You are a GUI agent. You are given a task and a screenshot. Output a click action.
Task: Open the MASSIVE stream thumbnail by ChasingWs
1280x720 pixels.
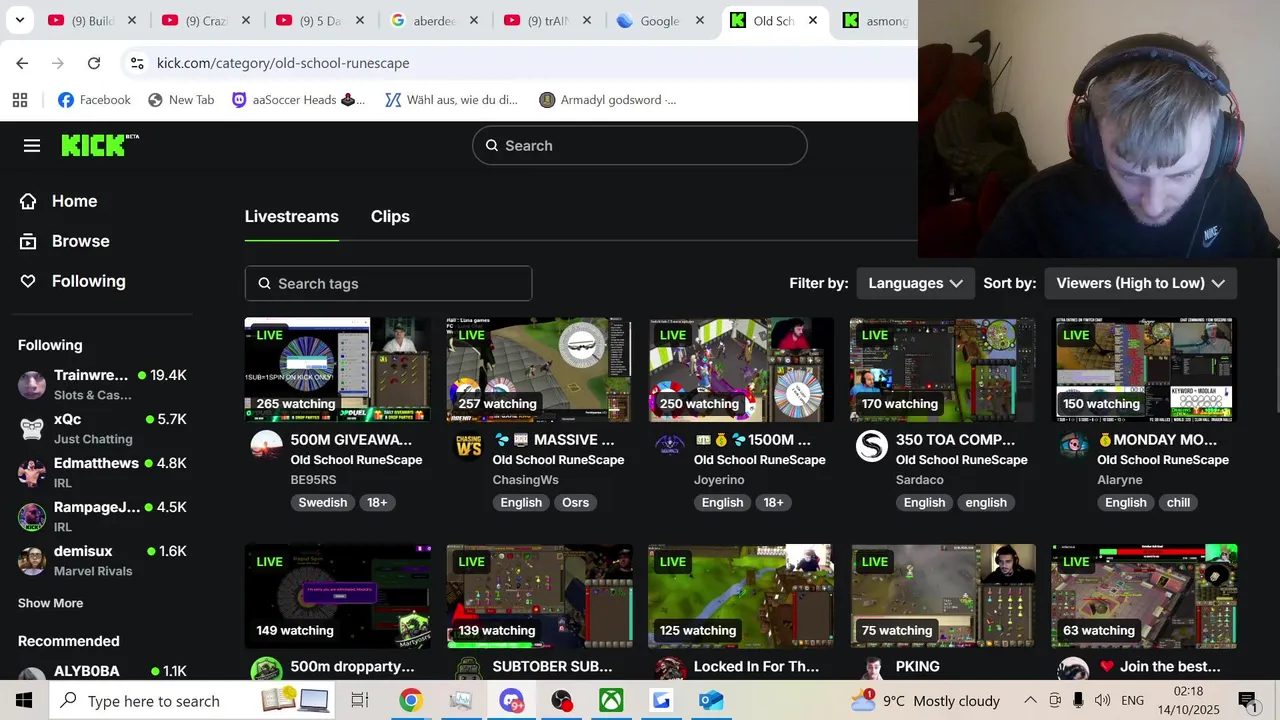[x=540, y=370]
